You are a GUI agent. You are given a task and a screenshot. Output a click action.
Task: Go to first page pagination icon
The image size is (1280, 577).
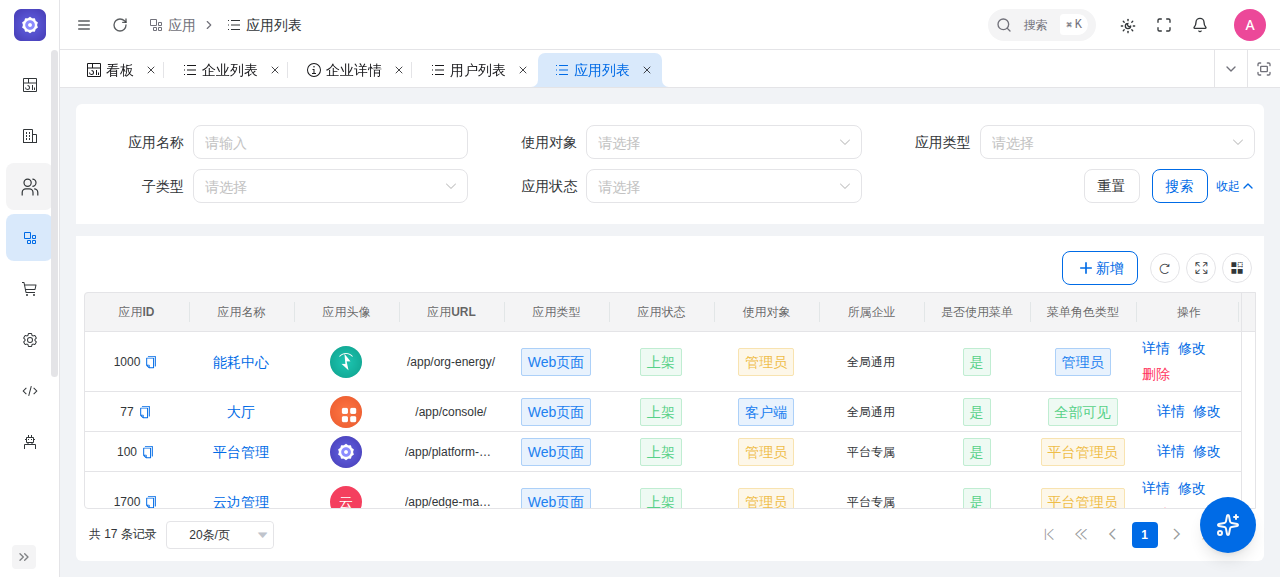tap(1049, 535)
